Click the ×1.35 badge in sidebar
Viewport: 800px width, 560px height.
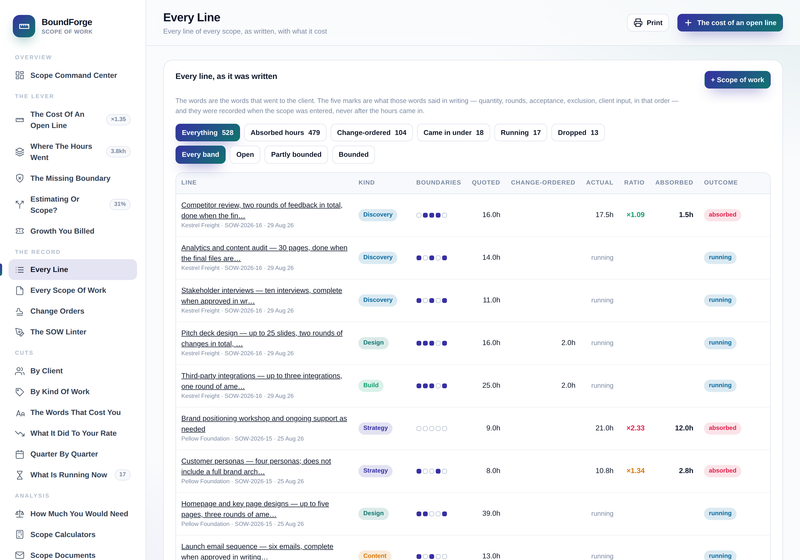(118, 119)
